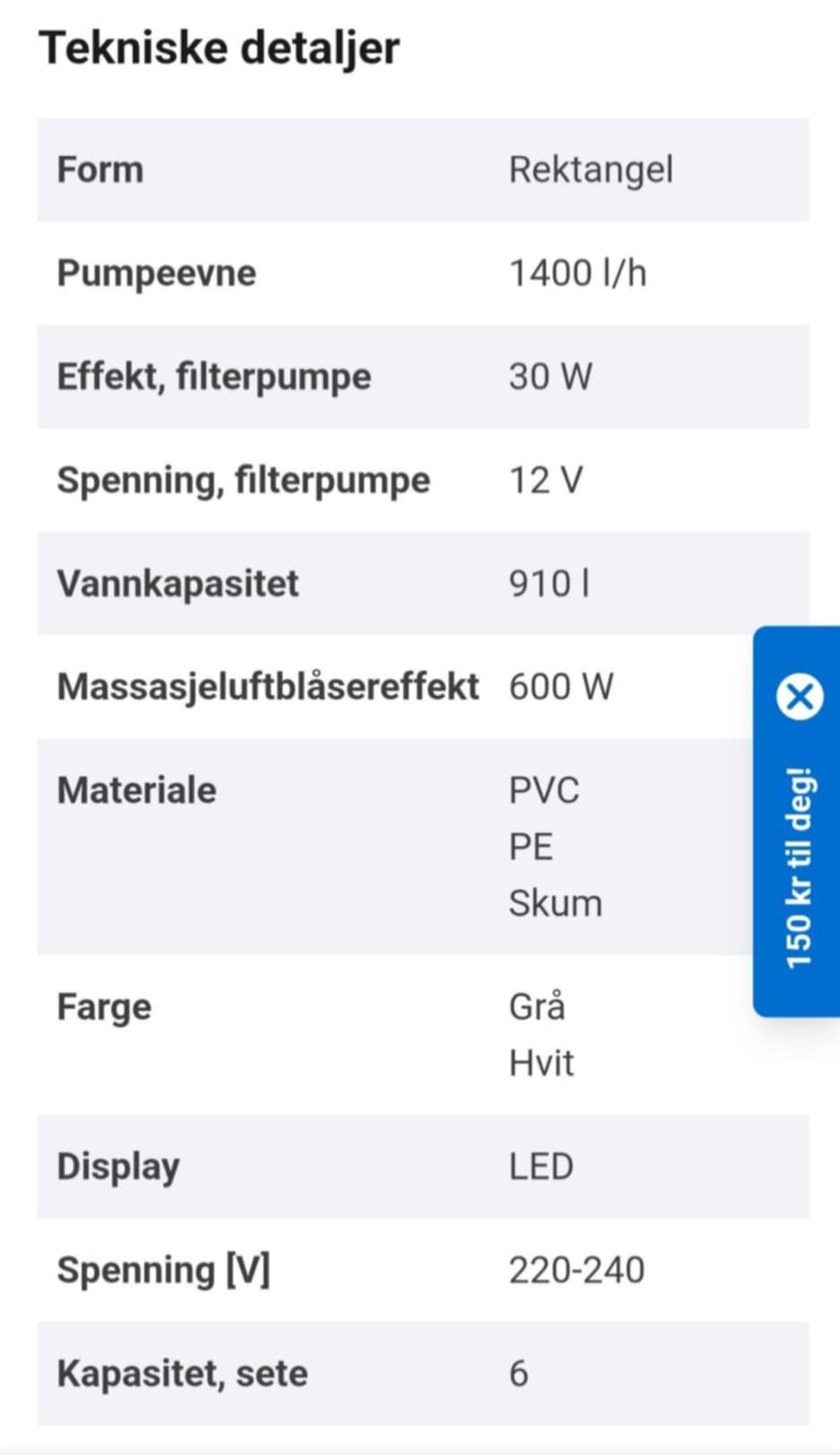Select the 1400 l/h value
The width and height of the screenshot is (840, 1455).
[577, 273]
